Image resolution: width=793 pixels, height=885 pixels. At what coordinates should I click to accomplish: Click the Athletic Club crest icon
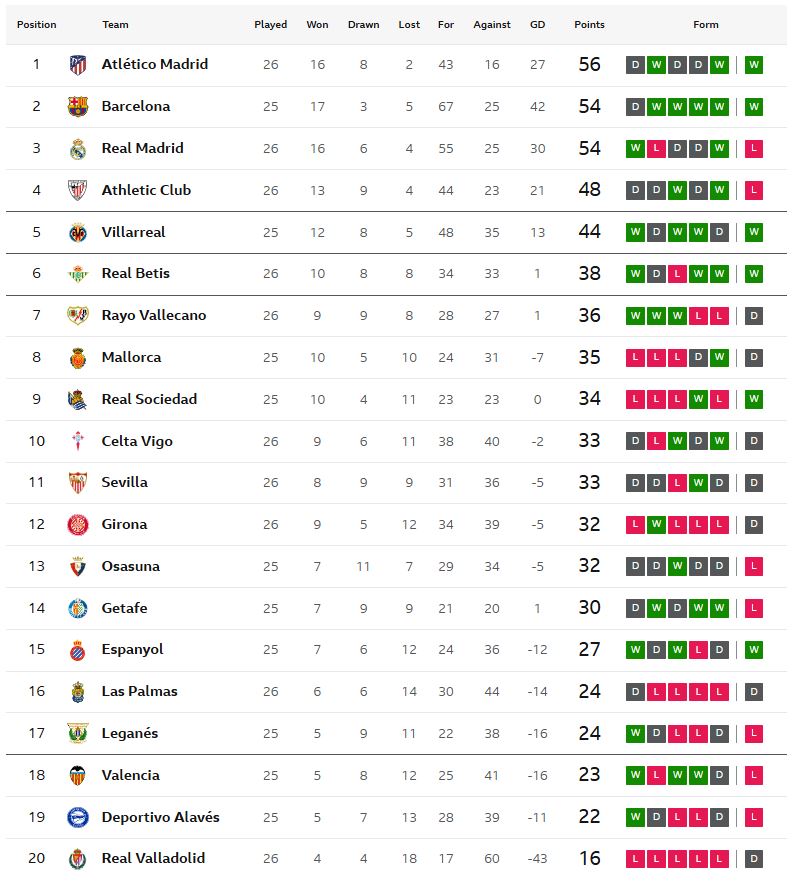coord(77,190)
